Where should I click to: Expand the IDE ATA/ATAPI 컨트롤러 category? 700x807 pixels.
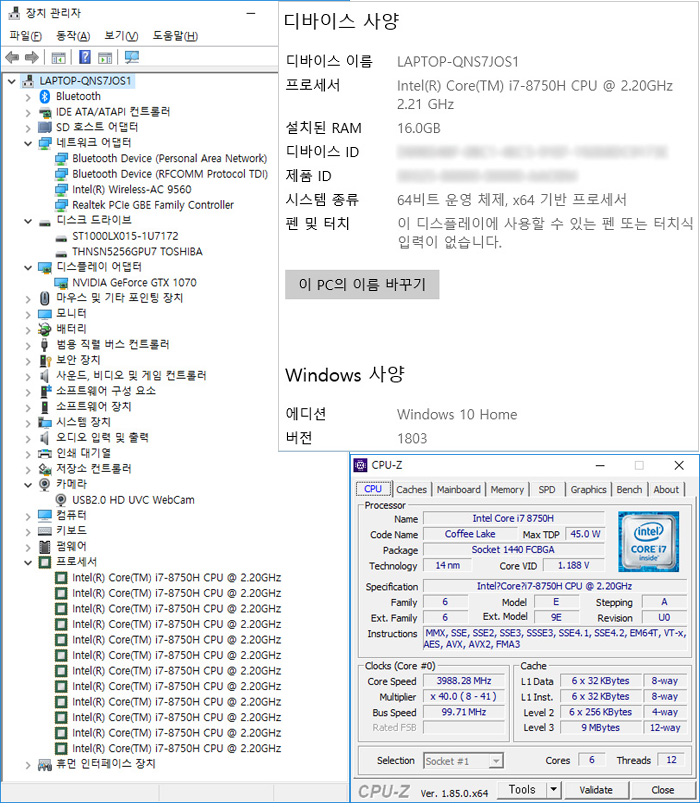[x=28, y=112]
